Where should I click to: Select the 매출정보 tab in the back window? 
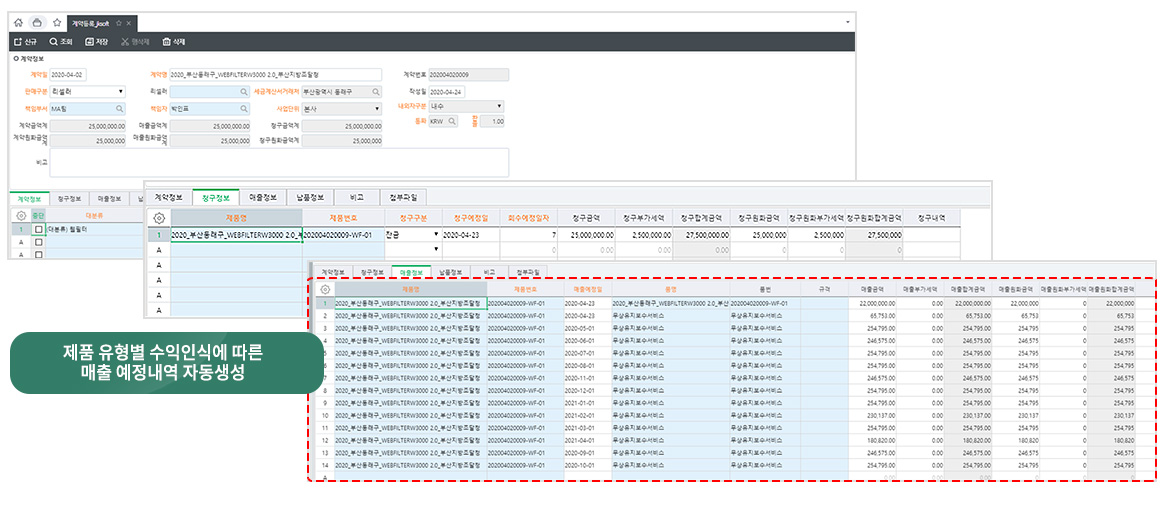click(x=110, y=199)
